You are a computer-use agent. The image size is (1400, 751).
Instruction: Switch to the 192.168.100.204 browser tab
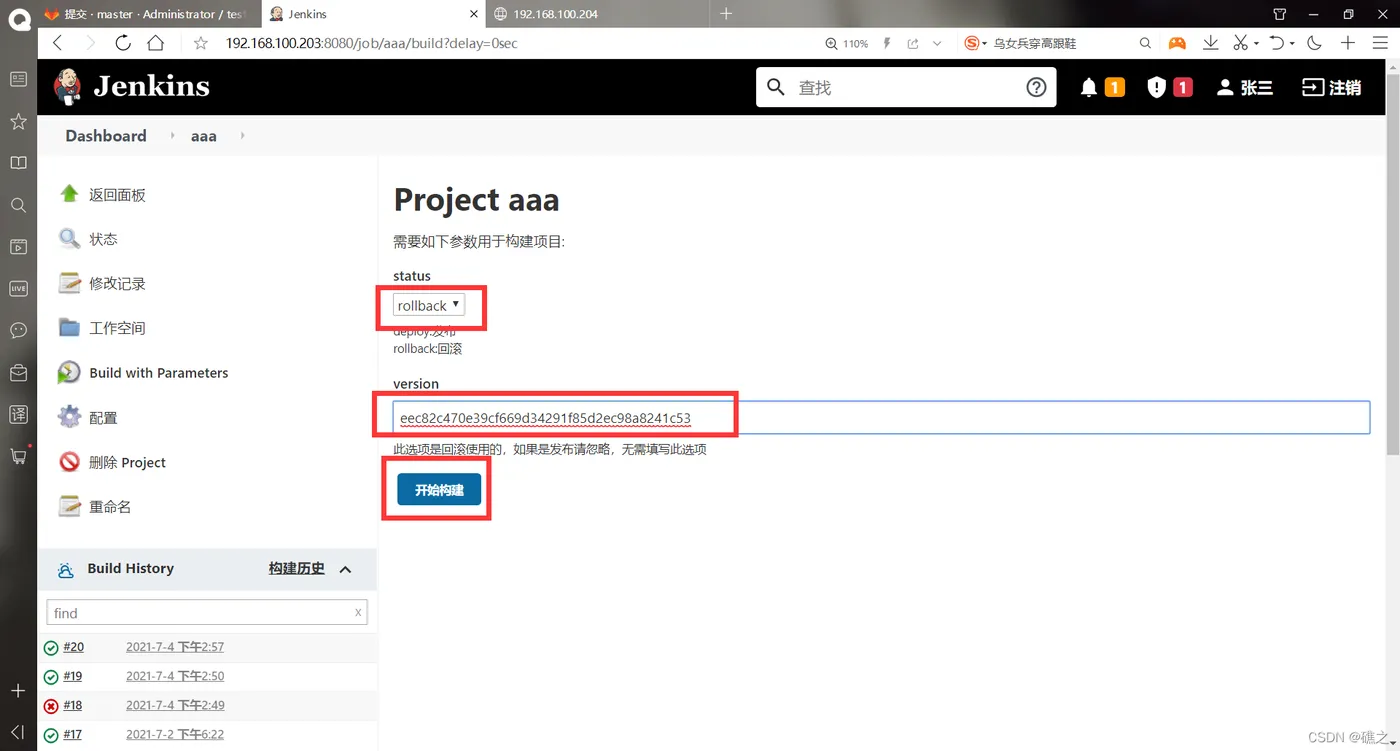[597, 14]
